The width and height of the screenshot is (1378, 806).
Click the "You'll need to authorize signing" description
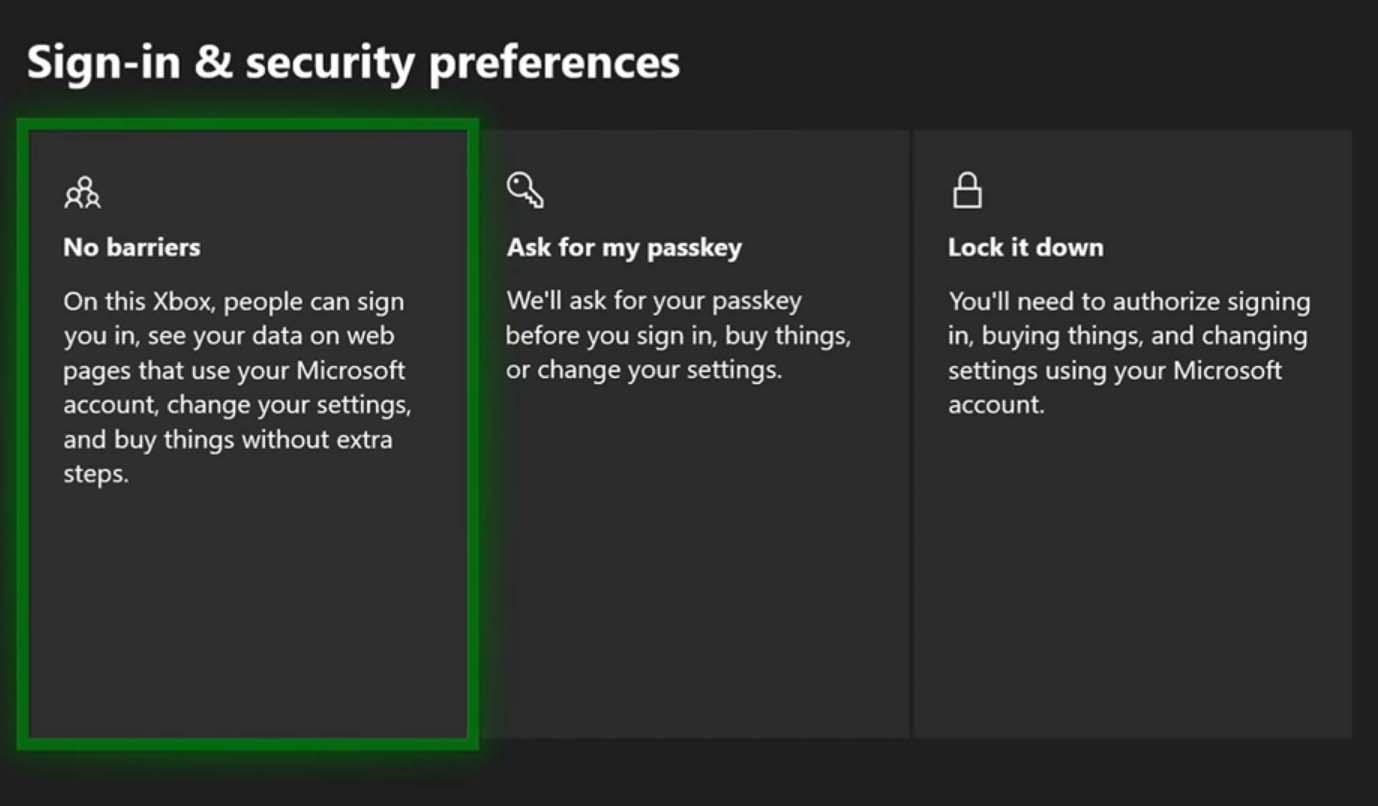tap(1128, 352)
